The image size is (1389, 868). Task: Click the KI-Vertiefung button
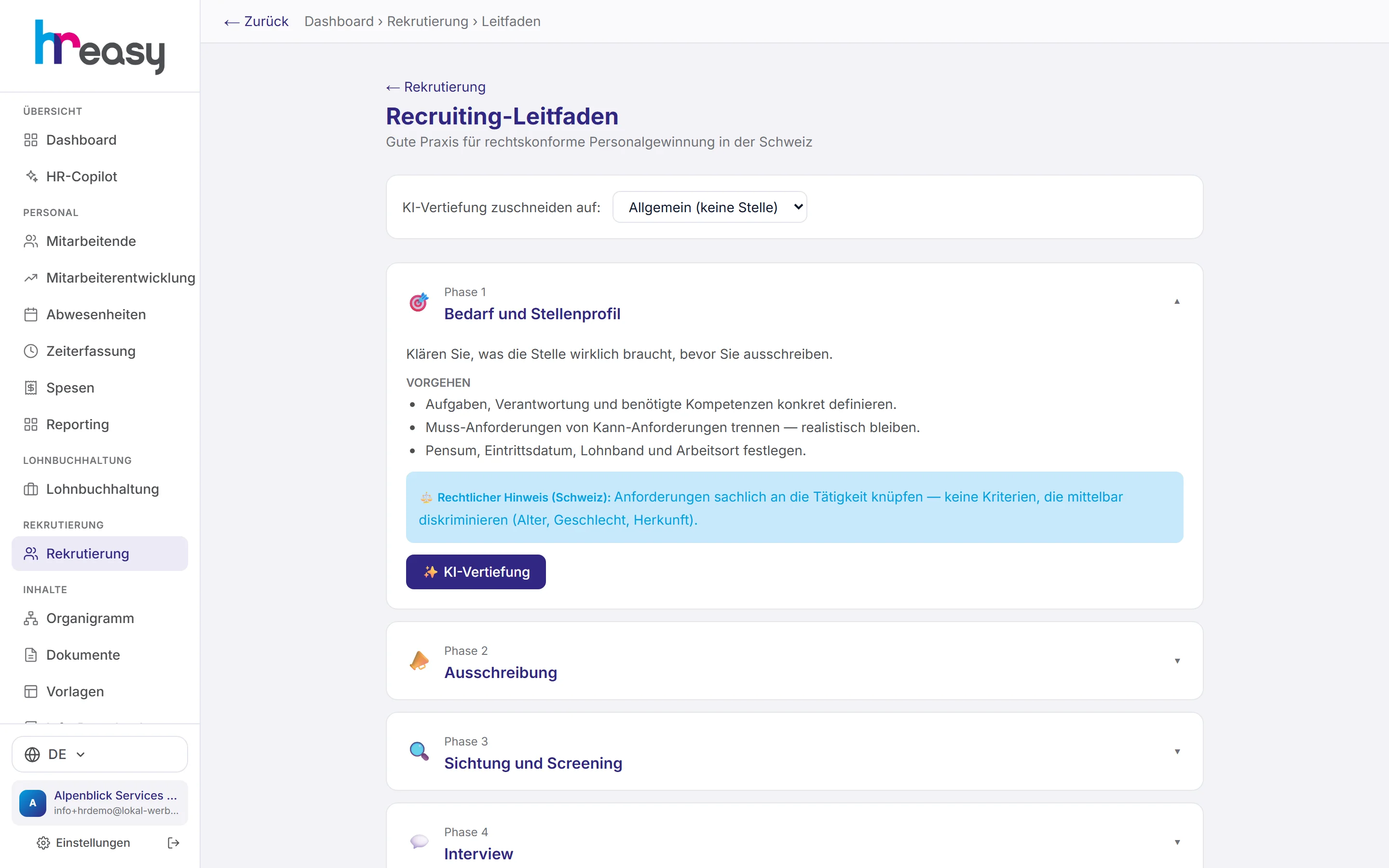[x=476, y=572]
